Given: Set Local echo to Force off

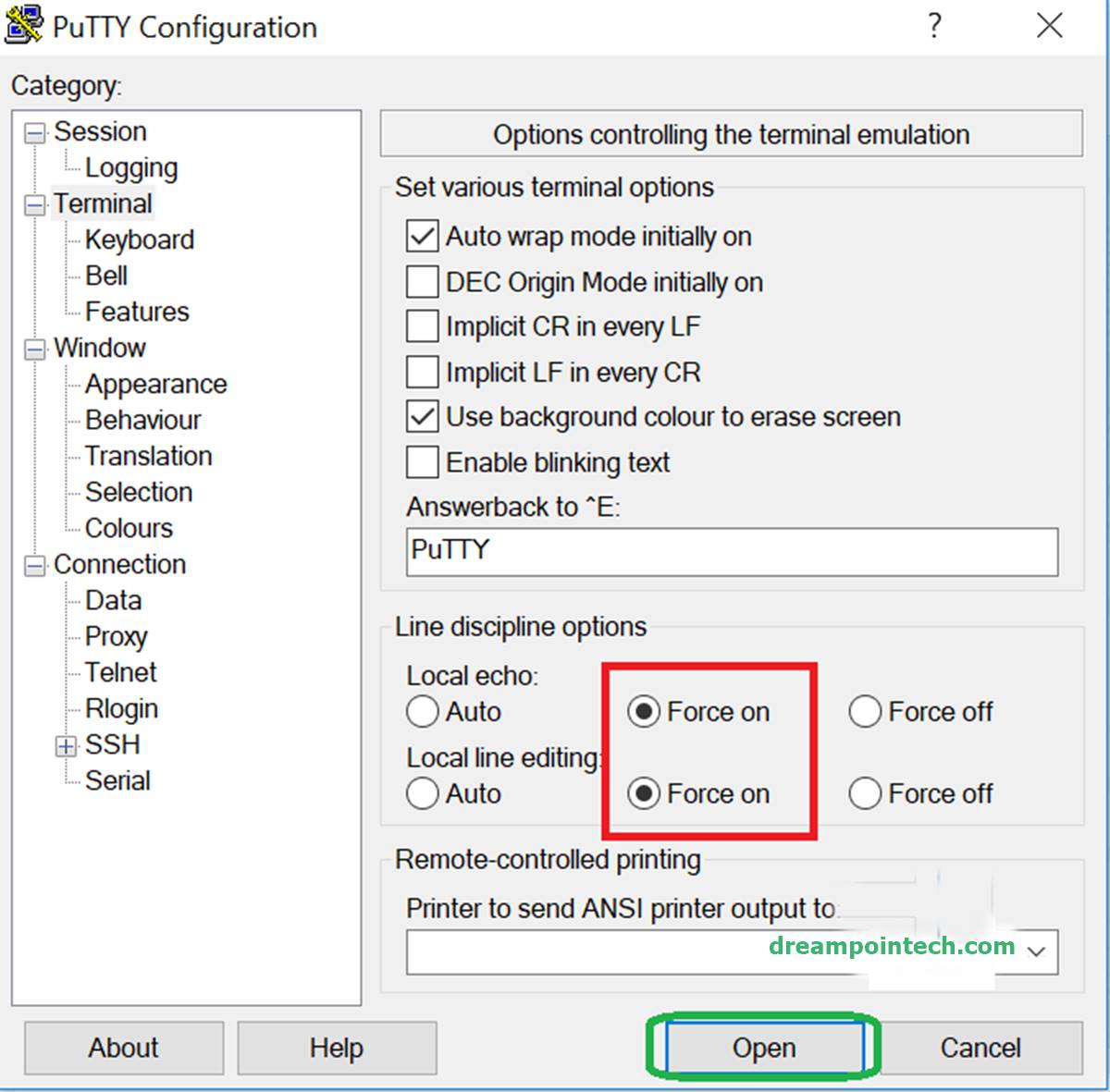Looking at the screenshot, I should point(865,712).
